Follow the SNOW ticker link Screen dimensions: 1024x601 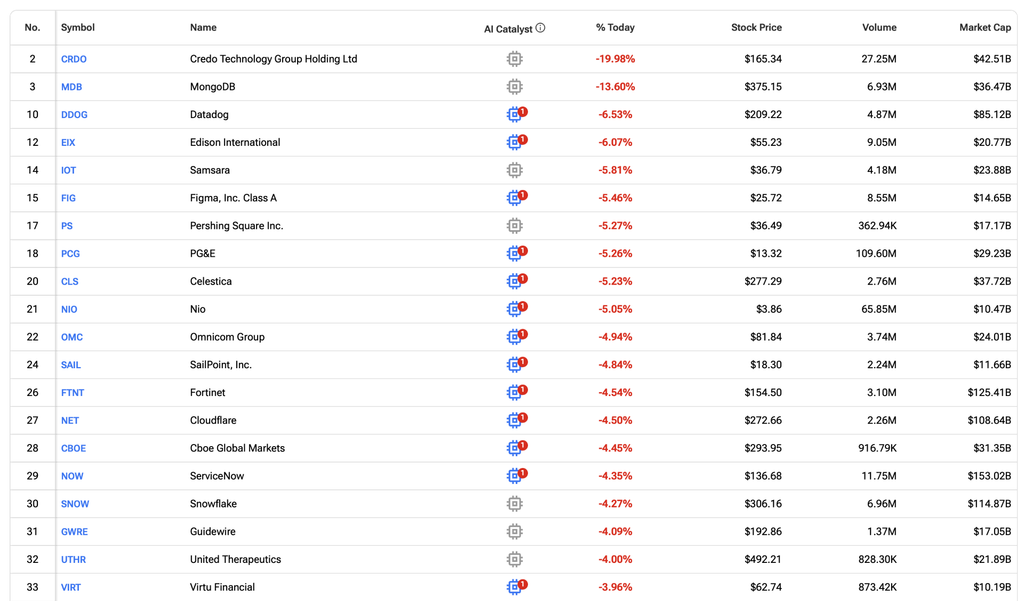click(x=75, y=504)
